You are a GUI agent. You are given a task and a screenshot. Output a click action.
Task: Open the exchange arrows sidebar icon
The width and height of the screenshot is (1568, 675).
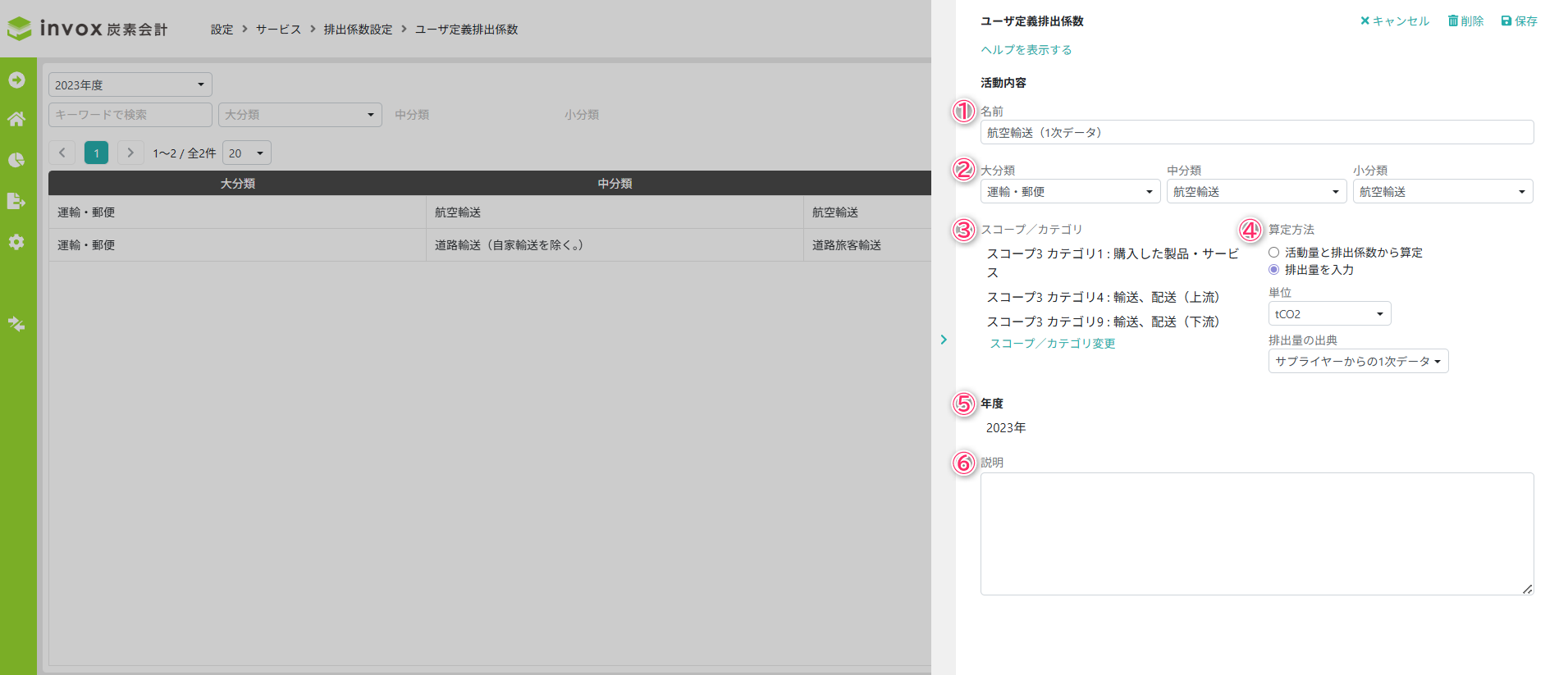(16, 324)
